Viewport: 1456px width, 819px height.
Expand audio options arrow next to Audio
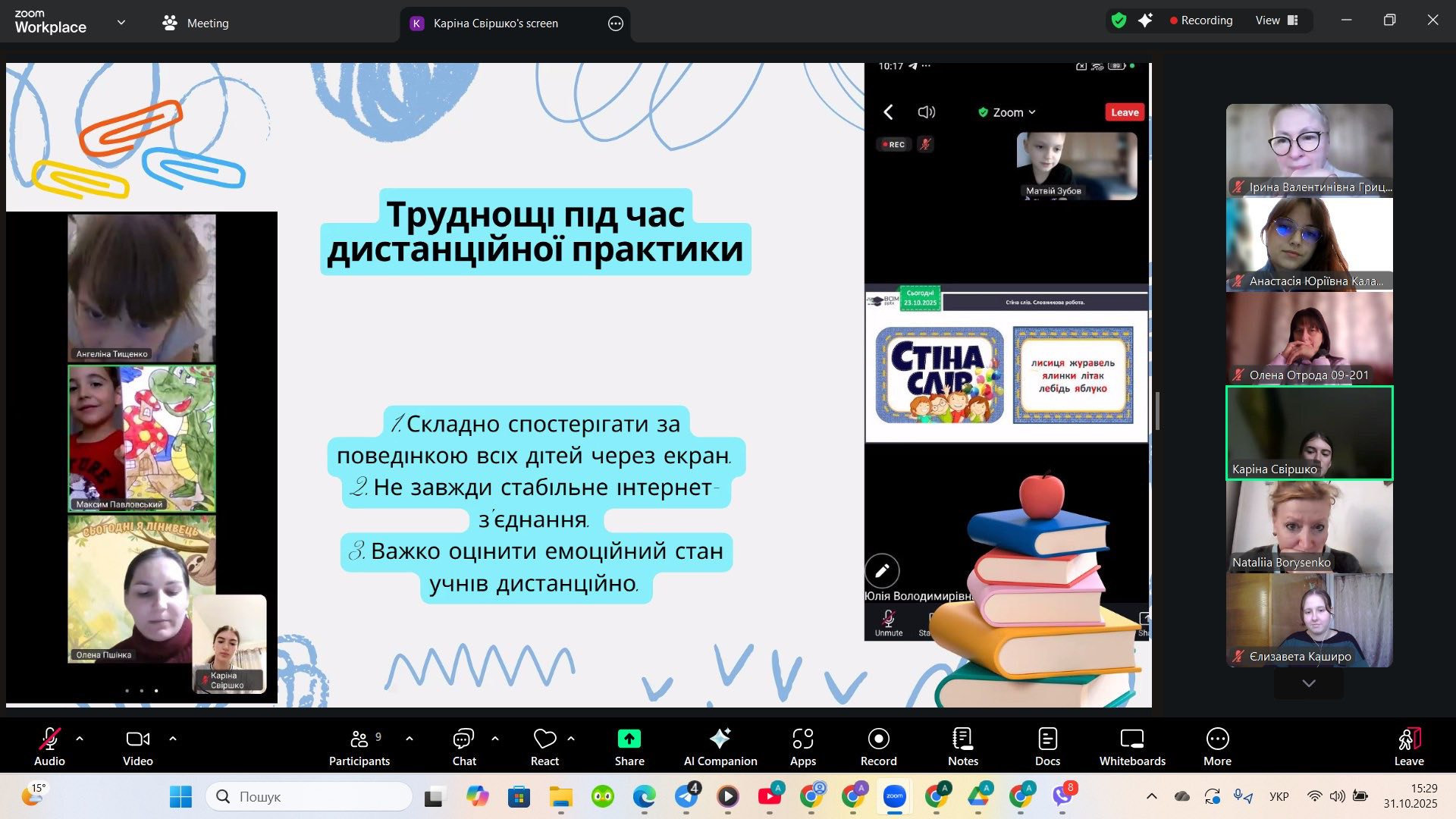coord(80,738)
